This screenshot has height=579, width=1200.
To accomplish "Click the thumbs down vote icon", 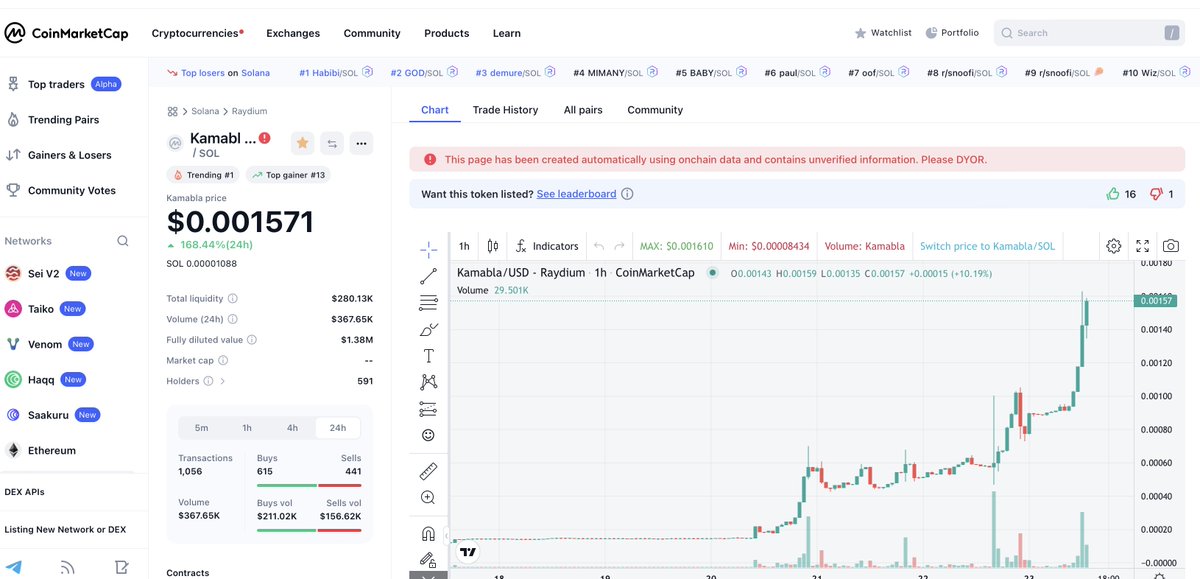I will 1156,194.
